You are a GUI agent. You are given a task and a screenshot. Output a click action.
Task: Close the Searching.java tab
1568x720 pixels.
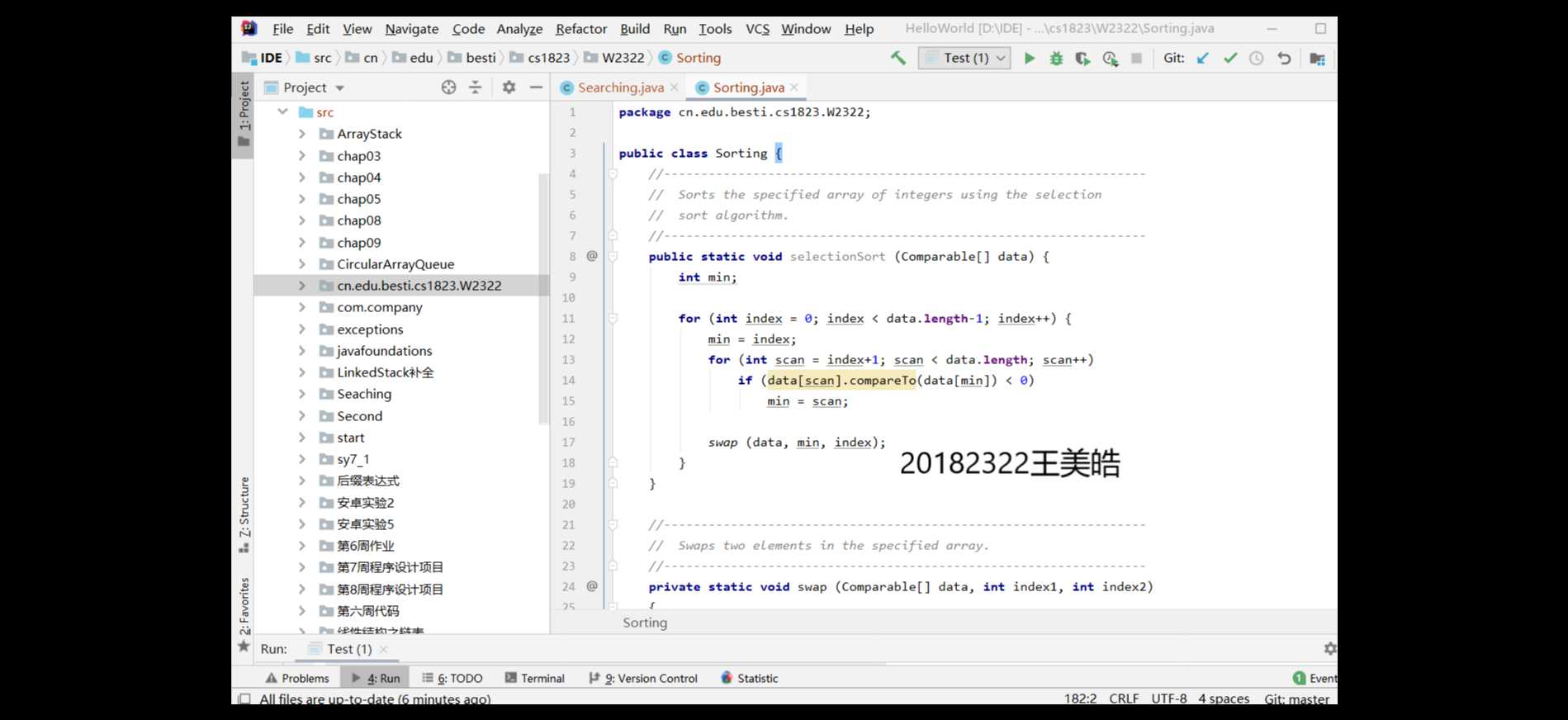coord(675,88)
